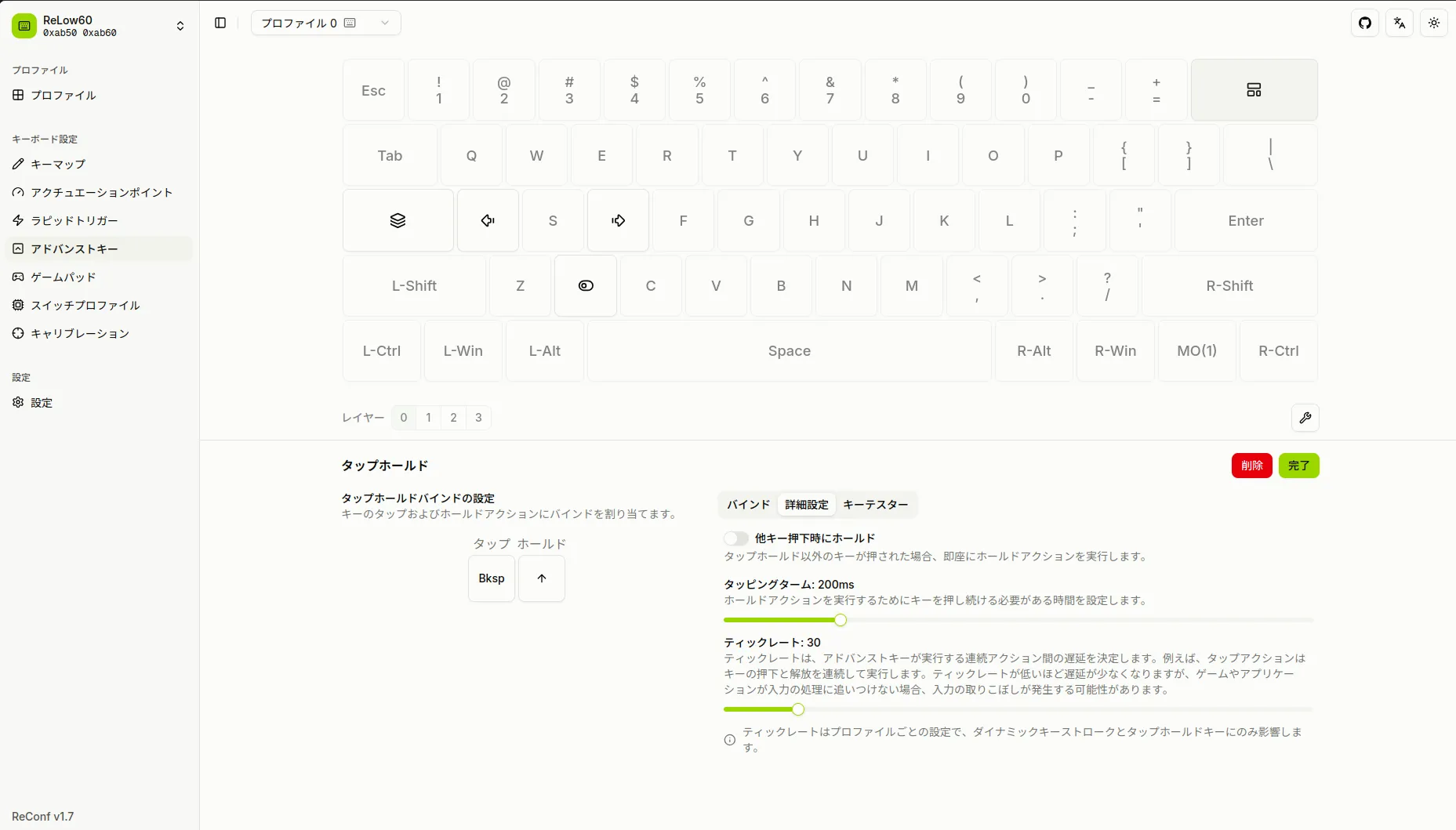
Task: Toggle the light/dark theme sun icon
Action: pyautogui.click(x=1434, y=23)
